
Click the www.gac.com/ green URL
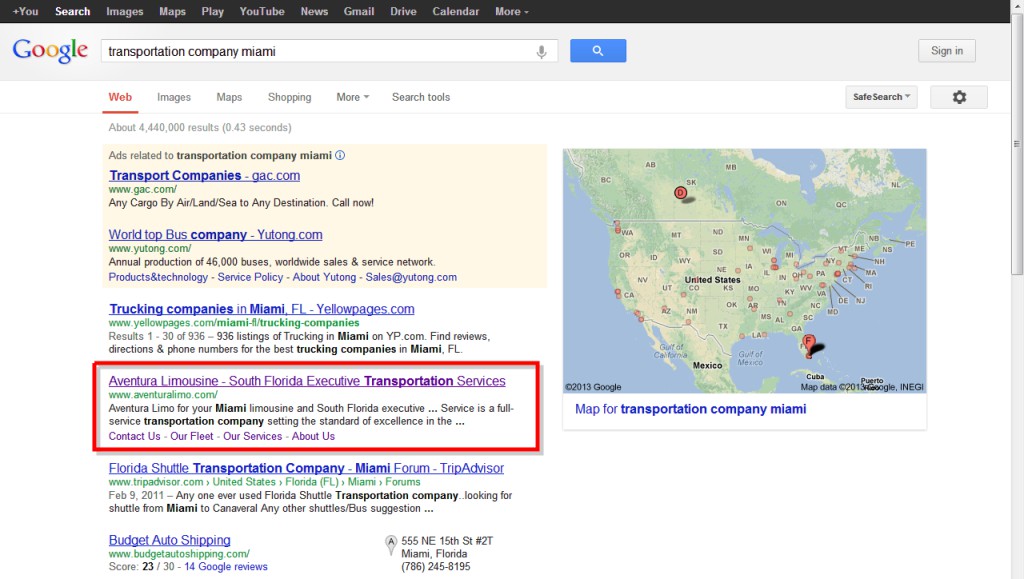[x=142, y=189]
